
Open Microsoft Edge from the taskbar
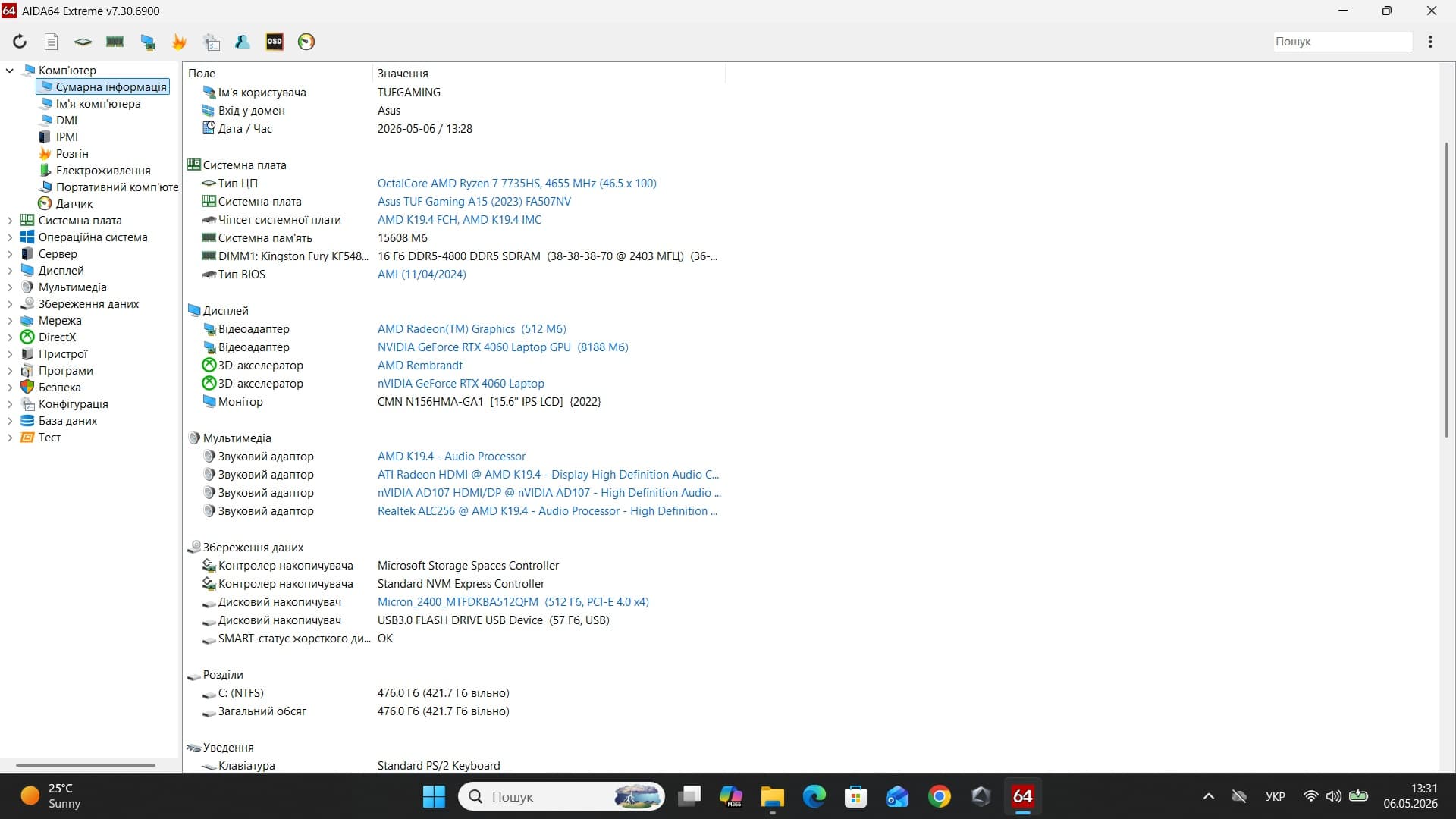(814, 796)
